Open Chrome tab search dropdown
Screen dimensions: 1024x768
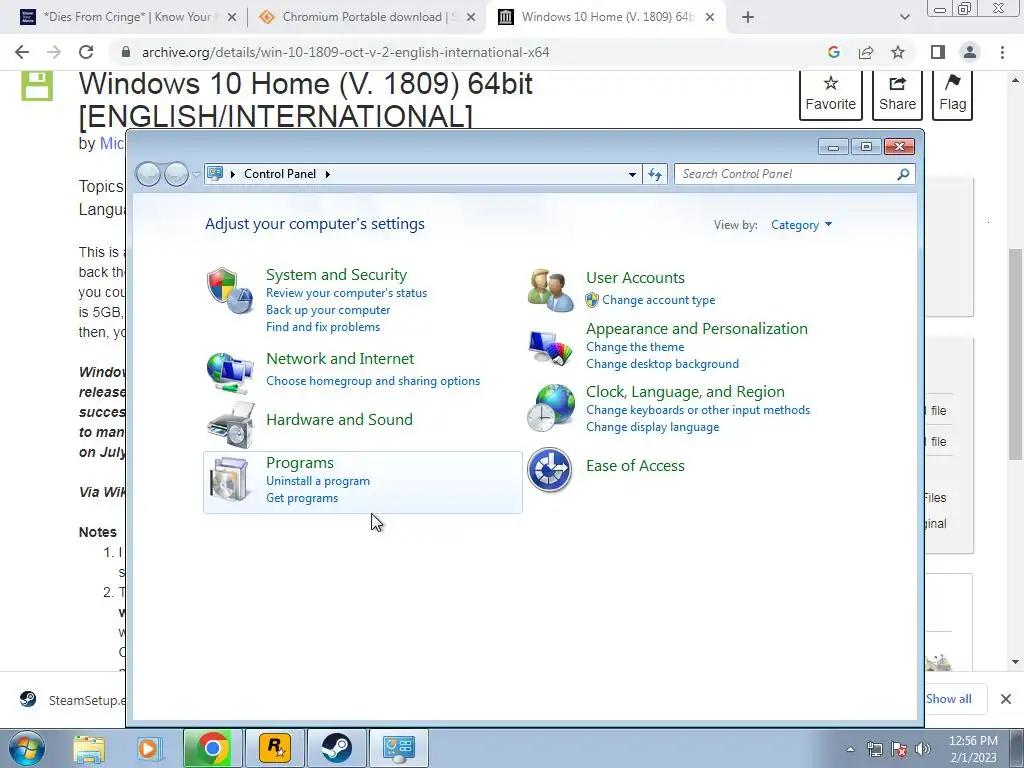(x=904, y=17)
